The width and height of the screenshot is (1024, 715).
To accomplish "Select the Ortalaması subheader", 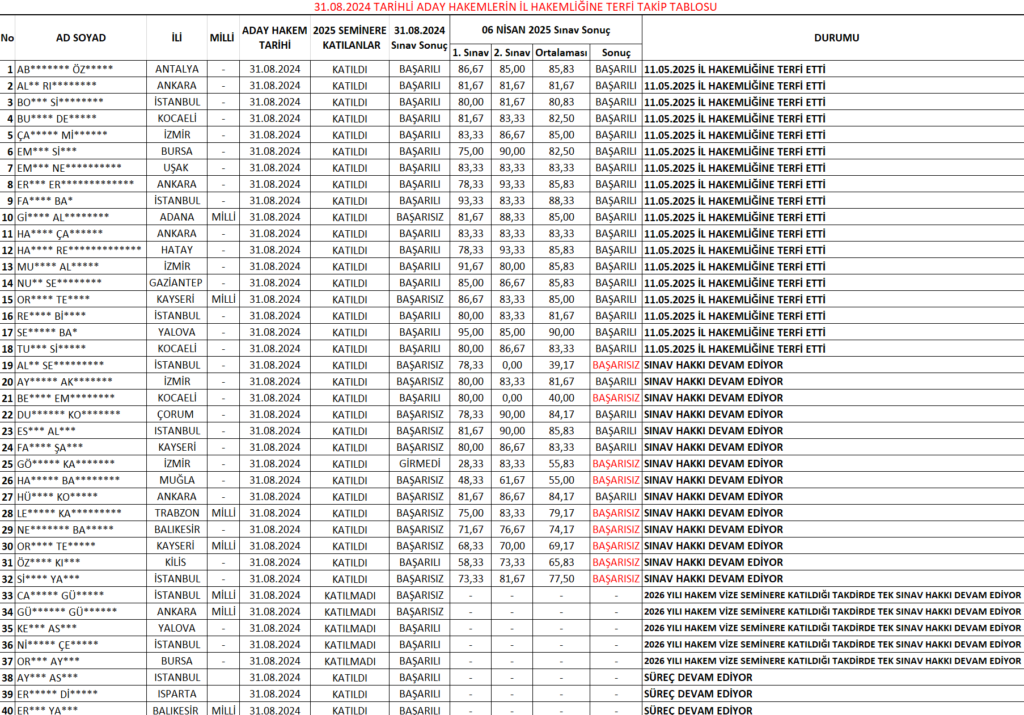I will pyautogui.click(x=561, y=53).
